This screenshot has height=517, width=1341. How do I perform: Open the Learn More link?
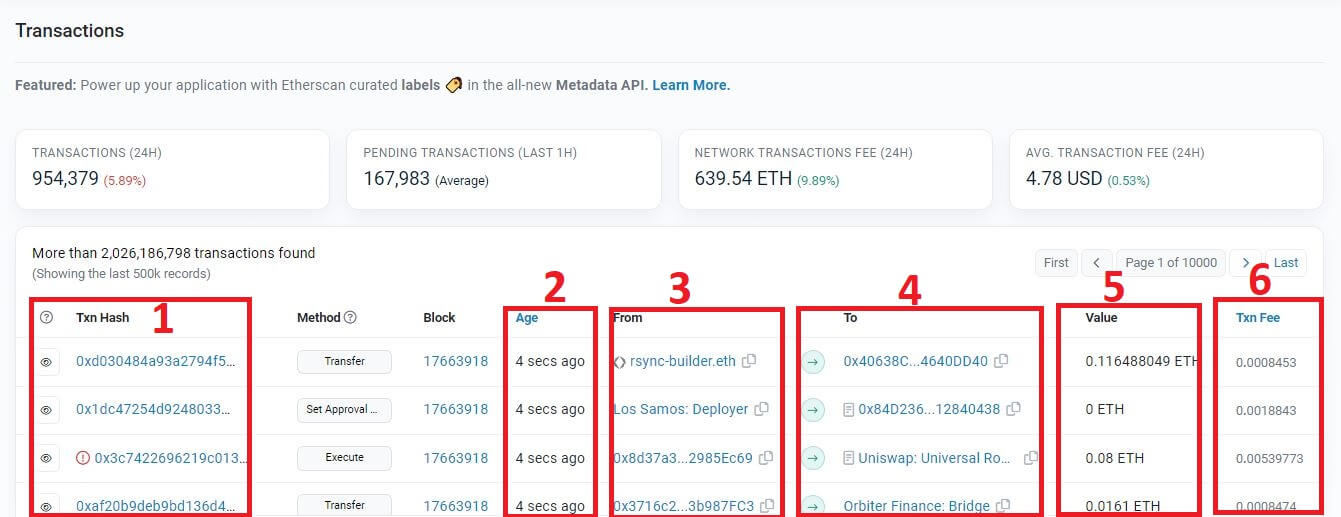click(691, 85)
